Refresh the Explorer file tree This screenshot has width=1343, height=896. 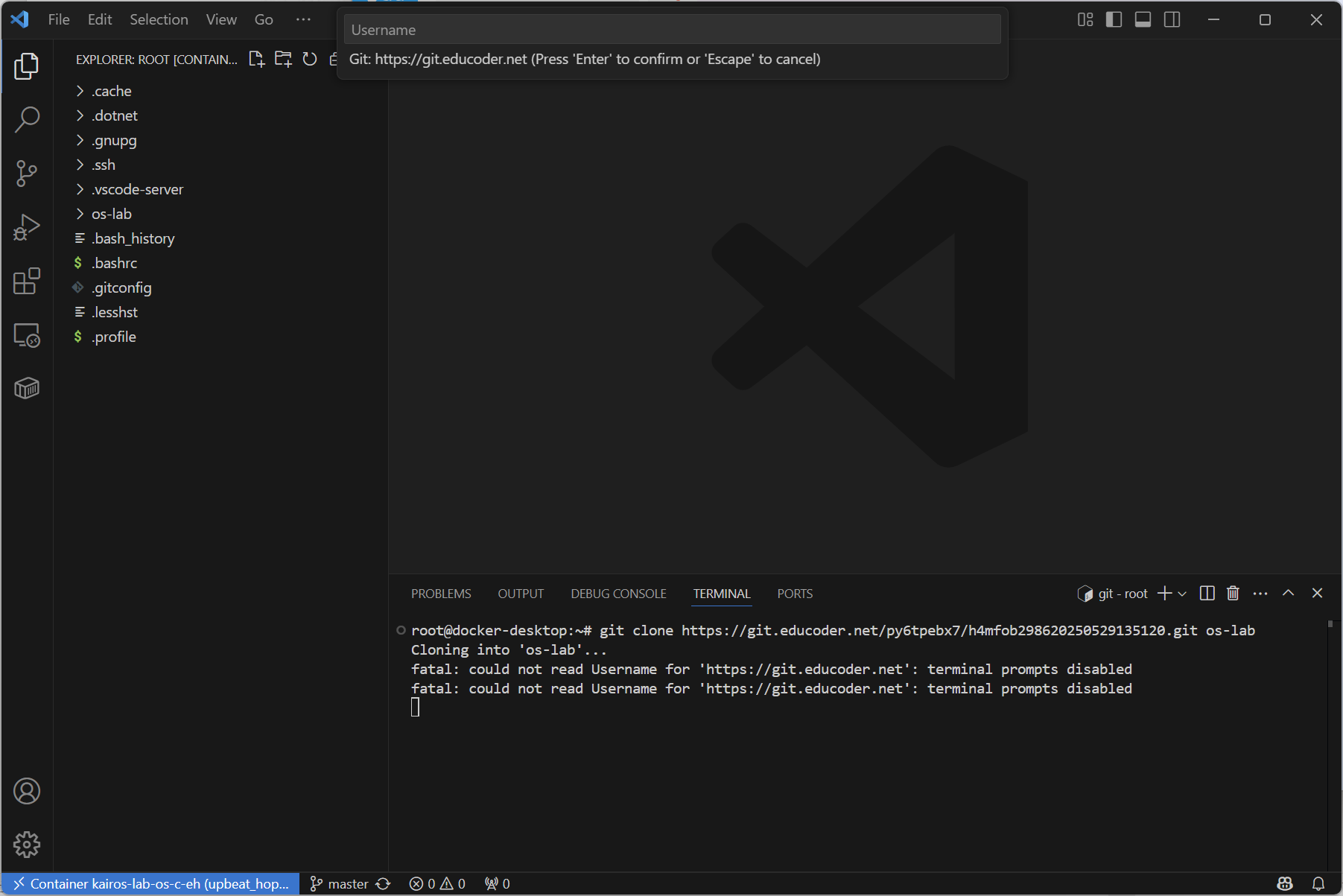tap(310, 59)
